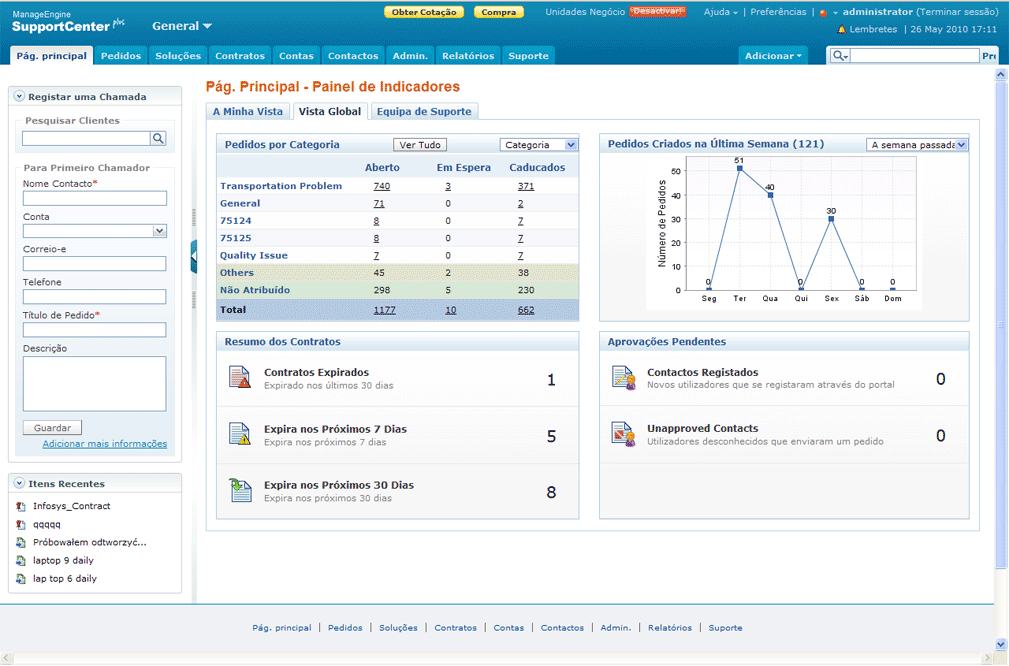Open Transportation Problem category link

click(281, 186)
